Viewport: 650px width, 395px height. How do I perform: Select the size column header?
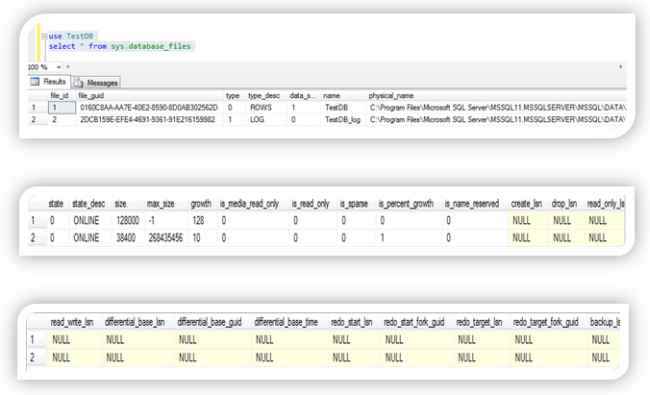click(121, 204)
